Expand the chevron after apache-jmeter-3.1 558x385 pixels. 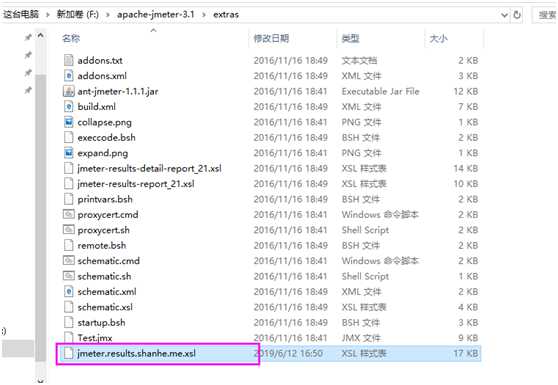click(x=204, y=15)
